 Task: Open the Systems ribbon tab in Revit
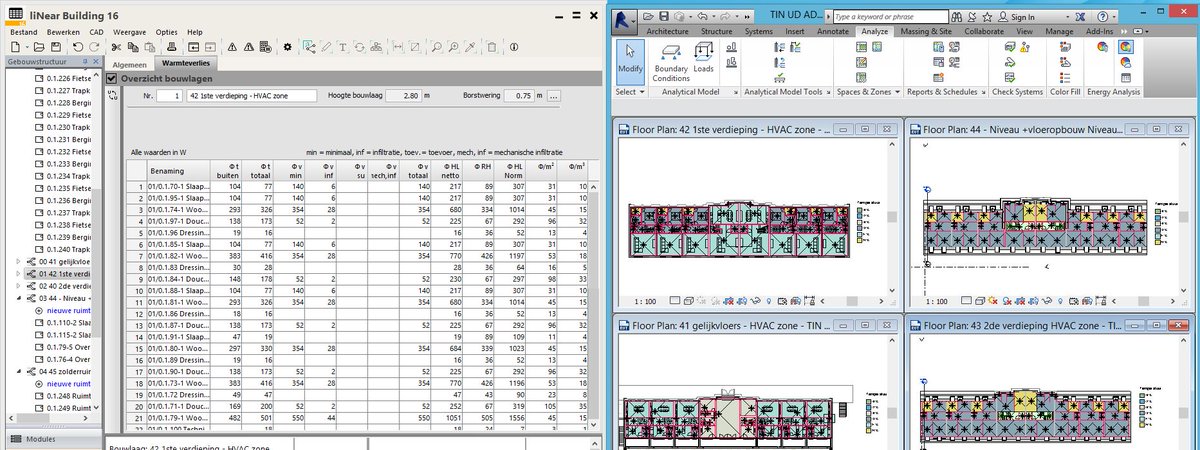[x=759, y=32]
